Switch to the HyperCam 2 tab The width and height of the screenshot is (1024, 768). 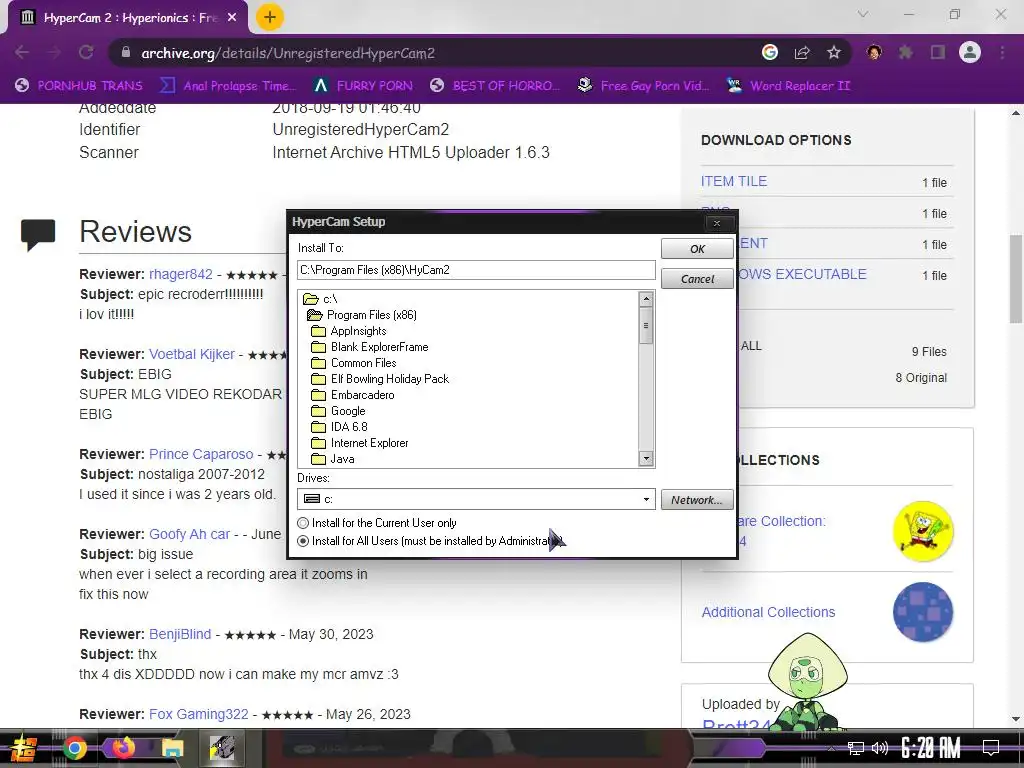coord(129,18)
